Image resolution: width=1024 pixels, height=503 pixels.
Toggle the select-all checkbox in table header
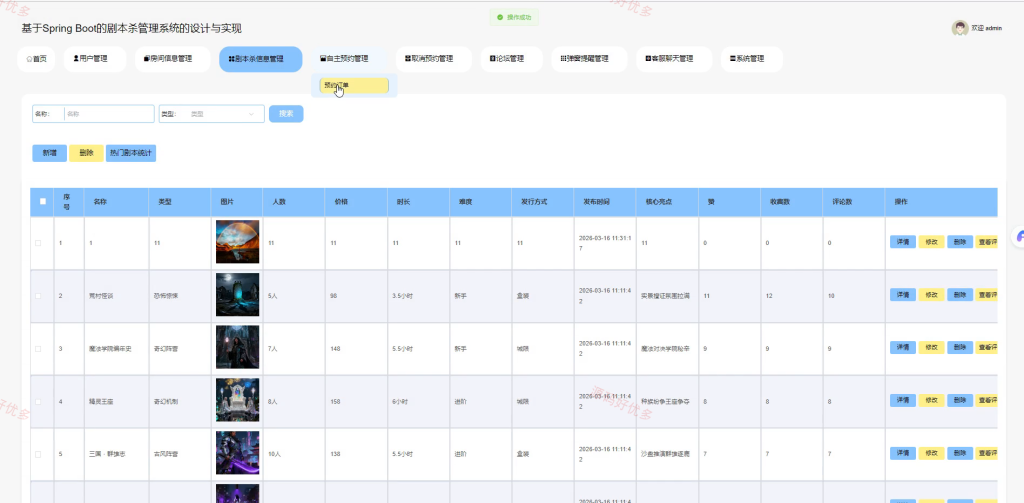pos(42,201)
